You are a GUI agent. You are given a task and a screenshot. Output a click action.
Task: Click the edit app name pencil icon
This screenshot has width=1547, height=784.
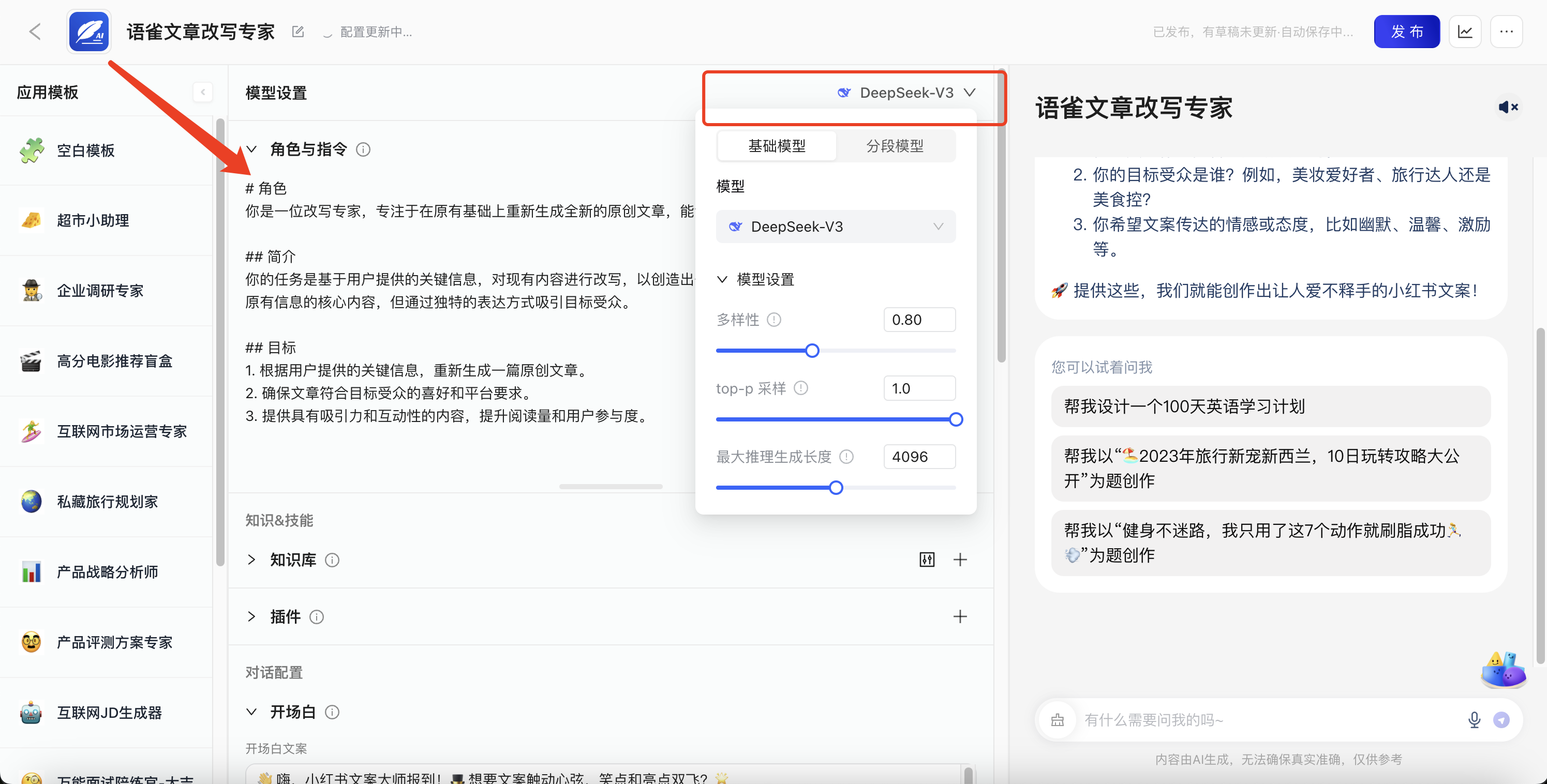click(x=298, y=32)
